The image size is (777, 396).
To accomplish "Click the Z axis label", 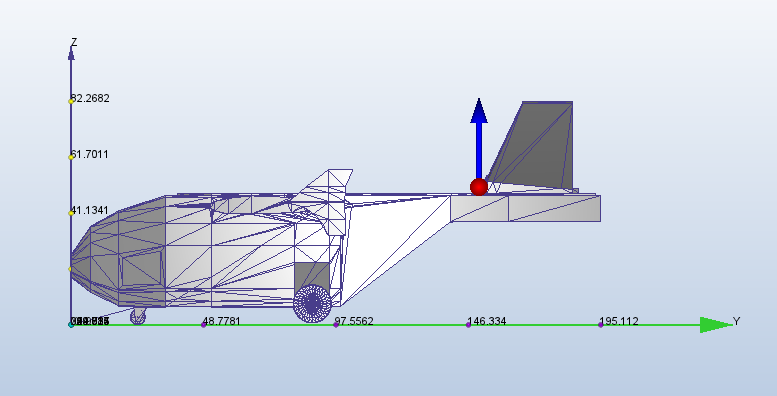I will 74,42.
